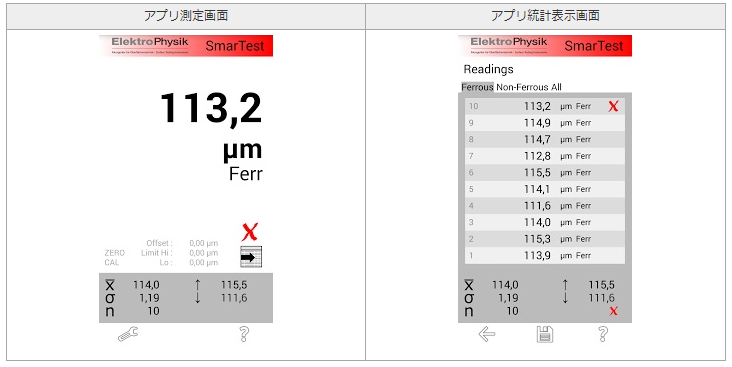Select the Non-Ferrous tab
732x367 pixels.
tap(522, 87)
